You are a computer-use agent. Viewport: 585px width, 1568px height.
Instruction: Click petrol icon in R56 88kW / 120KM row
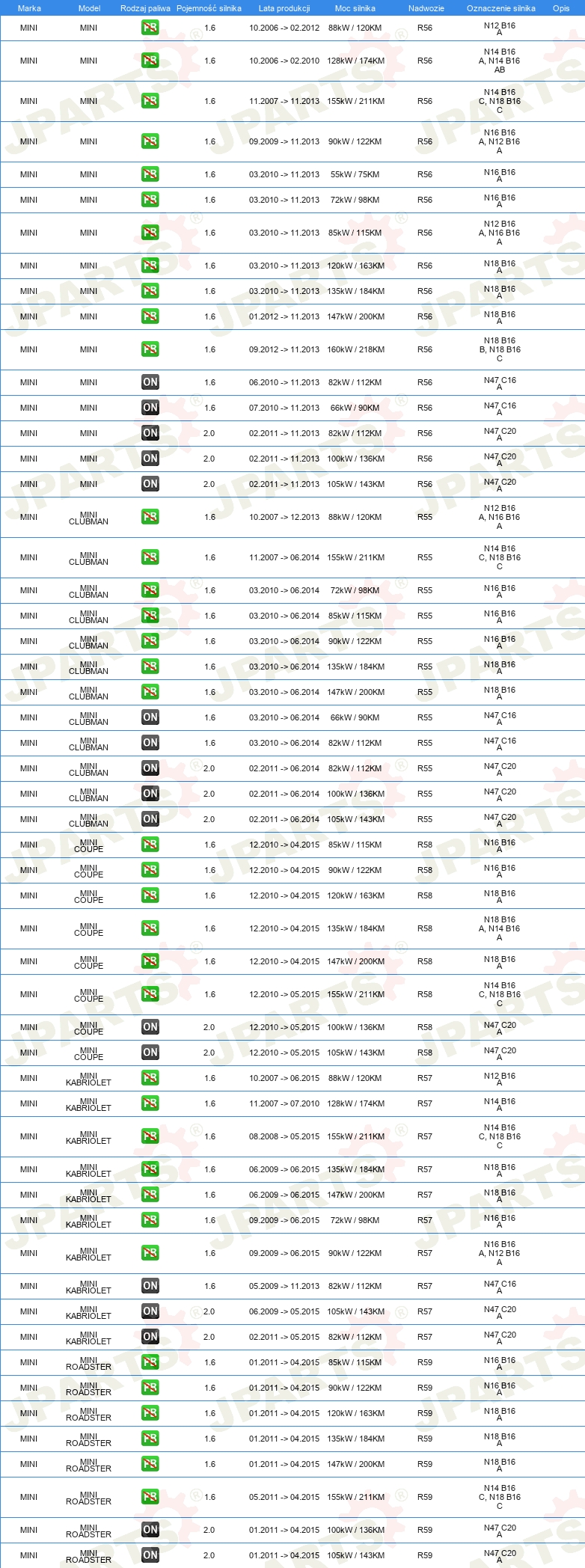(x=150, y=28)
